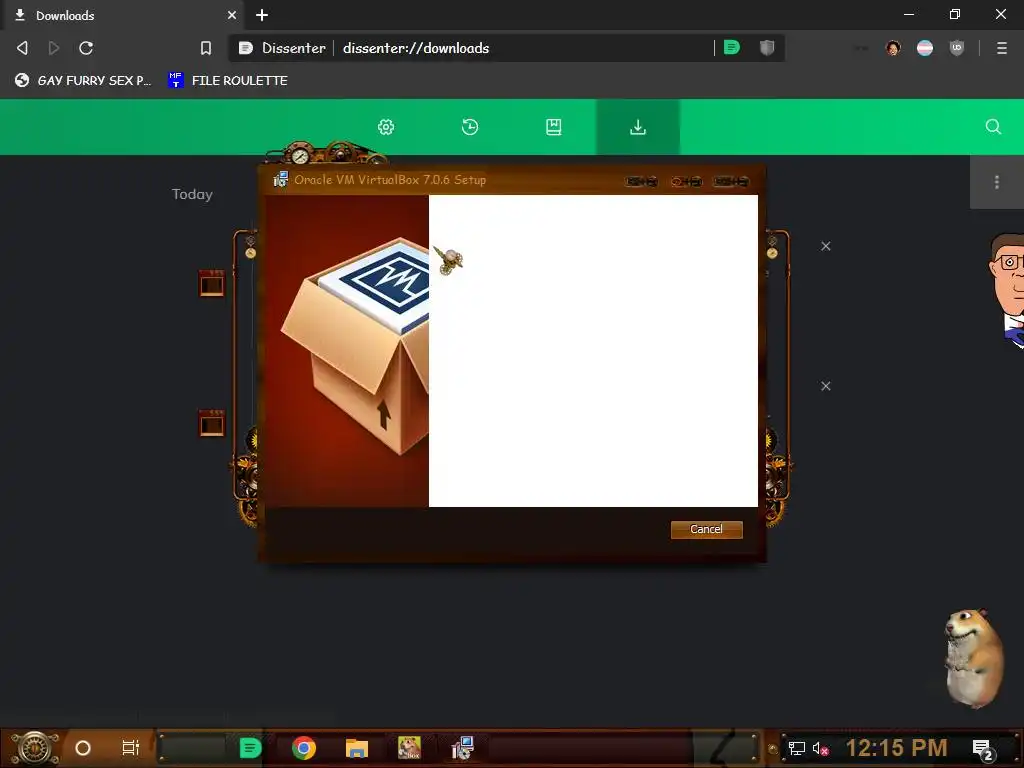Close the Downloads browser tab
This screenshot has height=768, width=1024.
pyautogui.click(x=232, y=15)
